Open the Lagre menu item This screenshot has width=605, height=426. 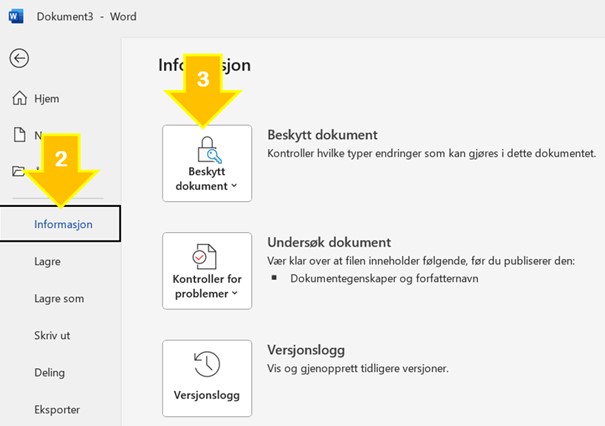click(x=47, y=261)
